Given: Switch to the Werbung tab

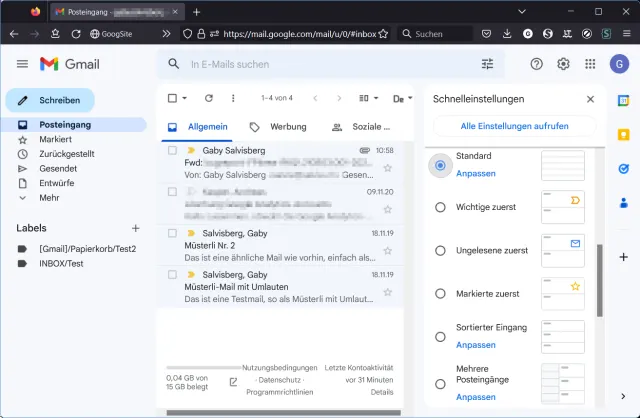Looking at the screenshot, I should [278, 128].
